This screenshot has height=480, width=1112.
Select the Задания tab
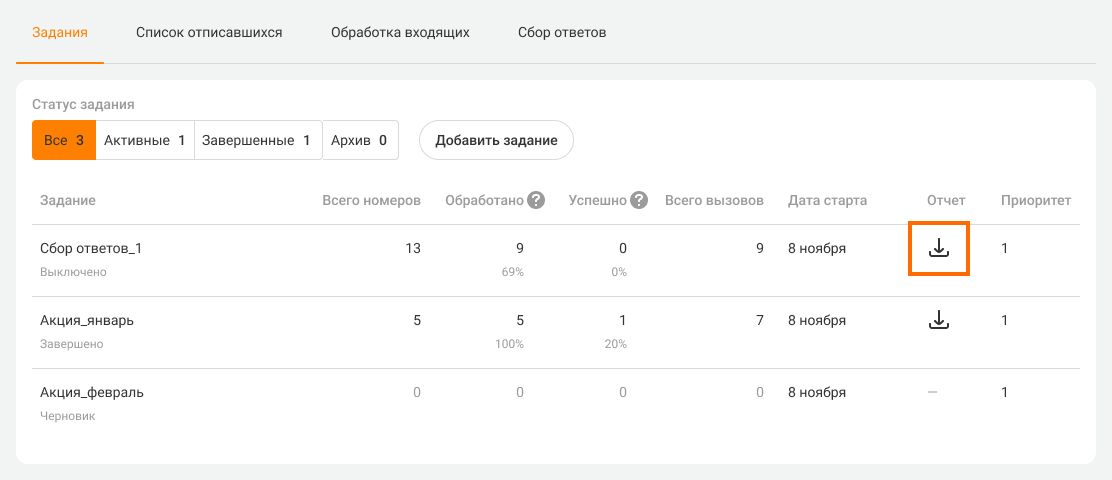click(60, 32)
